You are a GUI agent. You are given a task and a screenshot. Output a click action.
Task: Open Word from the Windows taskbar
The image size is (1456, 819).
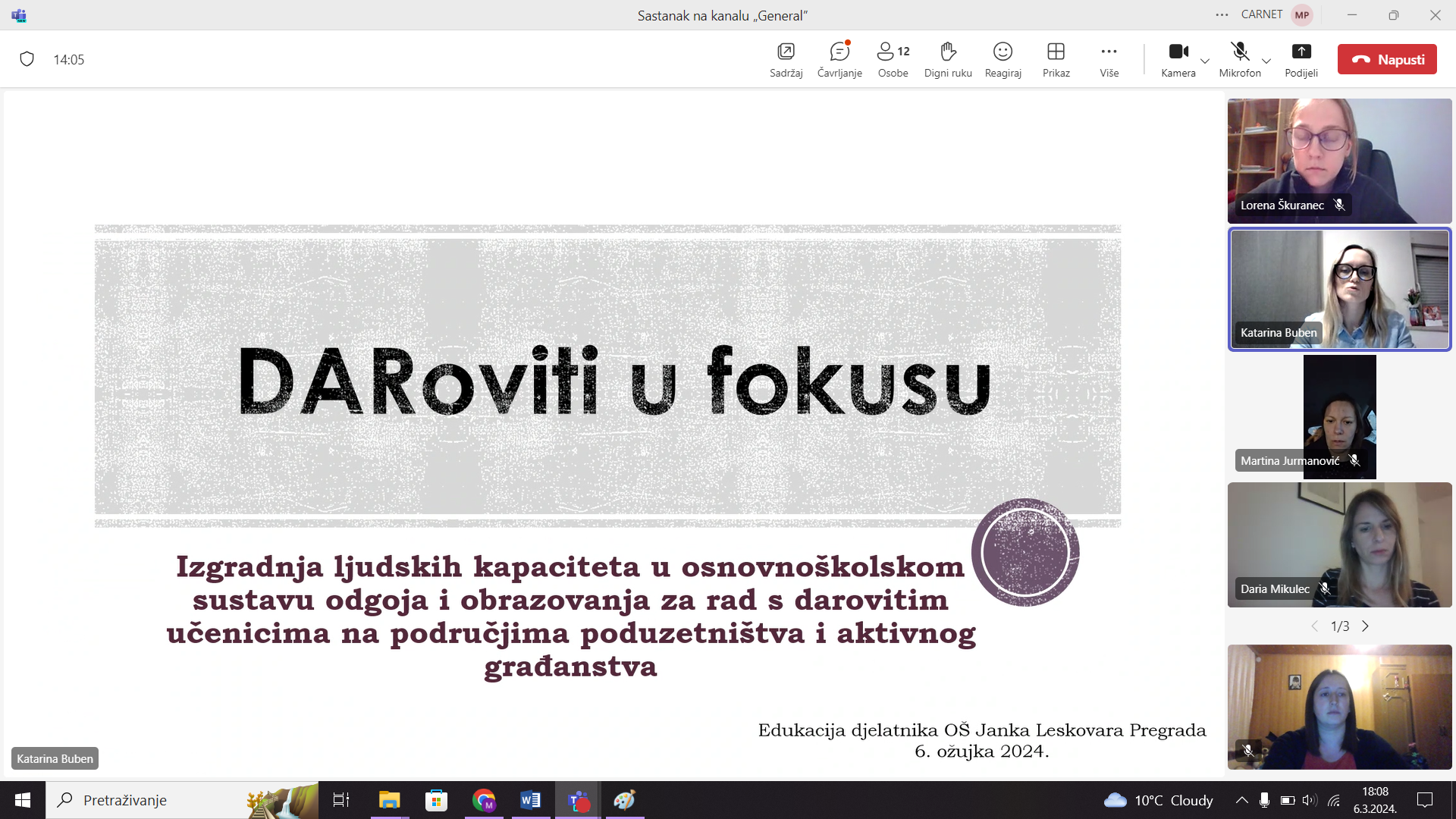click(530, 800)
